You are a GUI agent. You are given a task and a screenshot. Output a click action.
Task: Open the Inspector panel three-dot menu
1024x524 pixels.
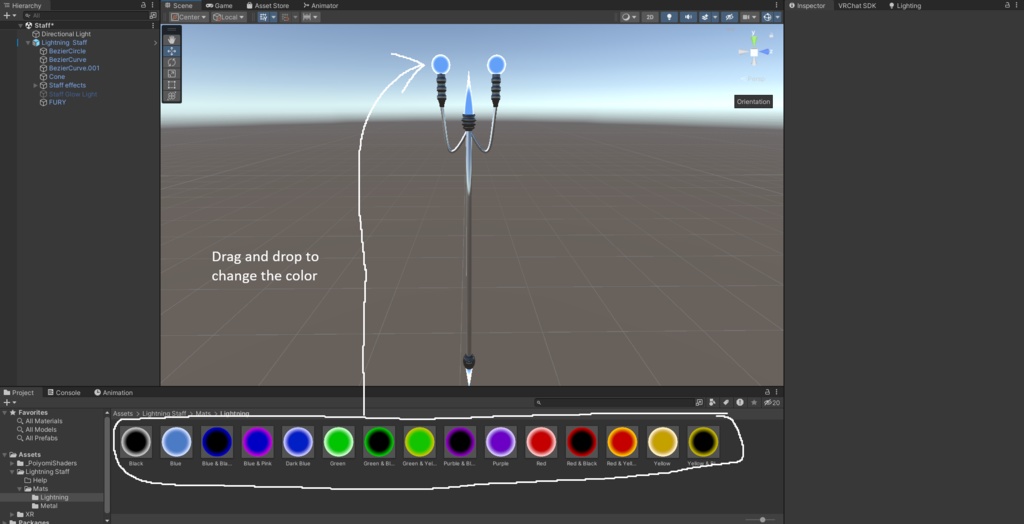click(x=1016, y=5)
